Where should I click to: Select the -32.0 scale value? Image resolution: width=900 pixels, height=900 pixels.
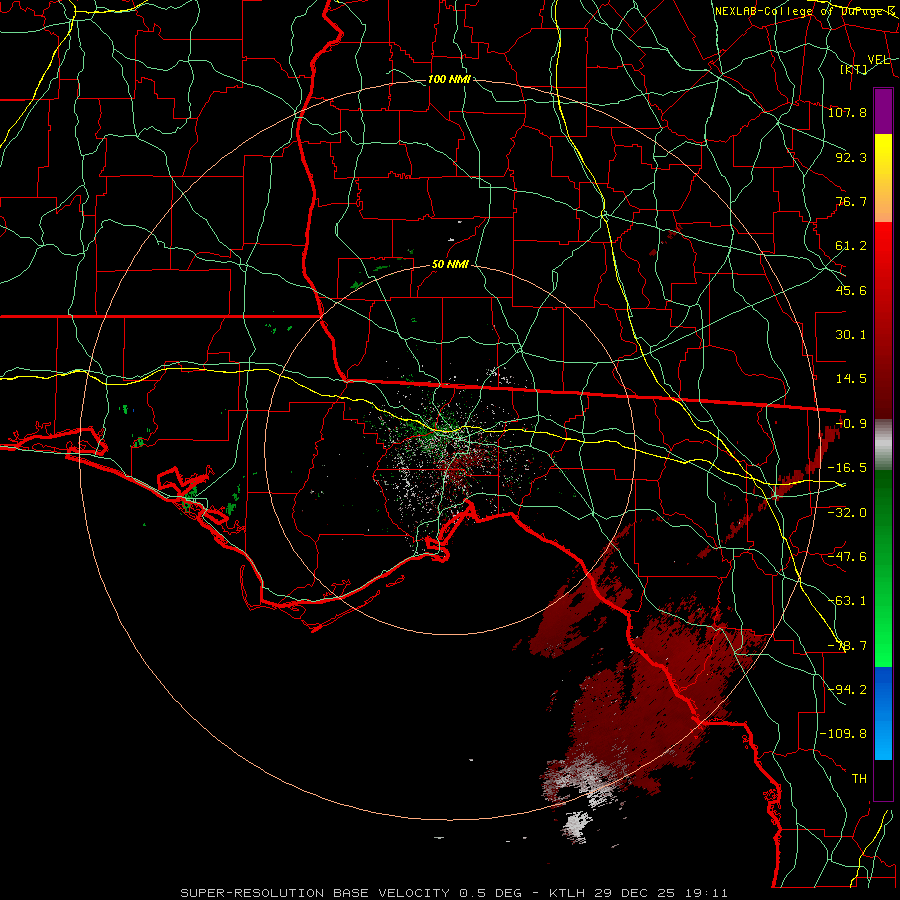pos(847,513)
